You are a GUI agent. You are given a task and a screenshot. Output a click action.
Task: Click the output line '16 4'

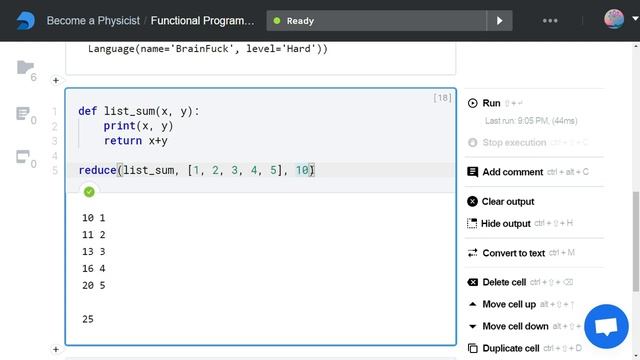pyautogui.click(x=93, y=269)
